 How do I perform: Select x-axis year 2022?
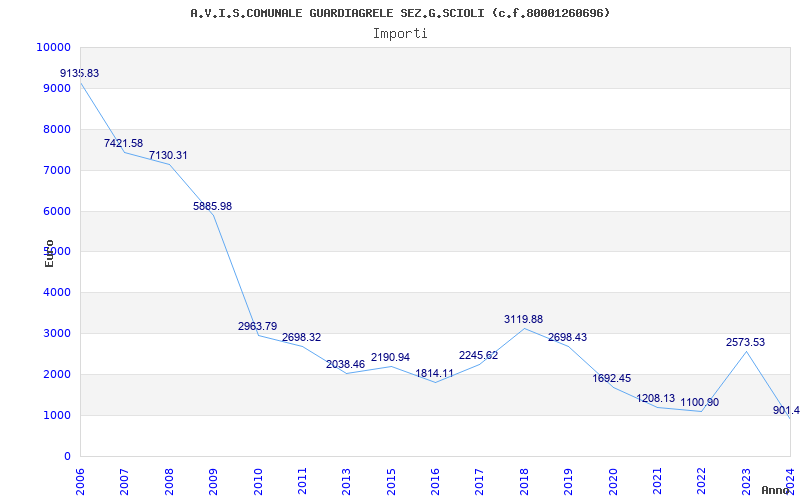[702, 481]
